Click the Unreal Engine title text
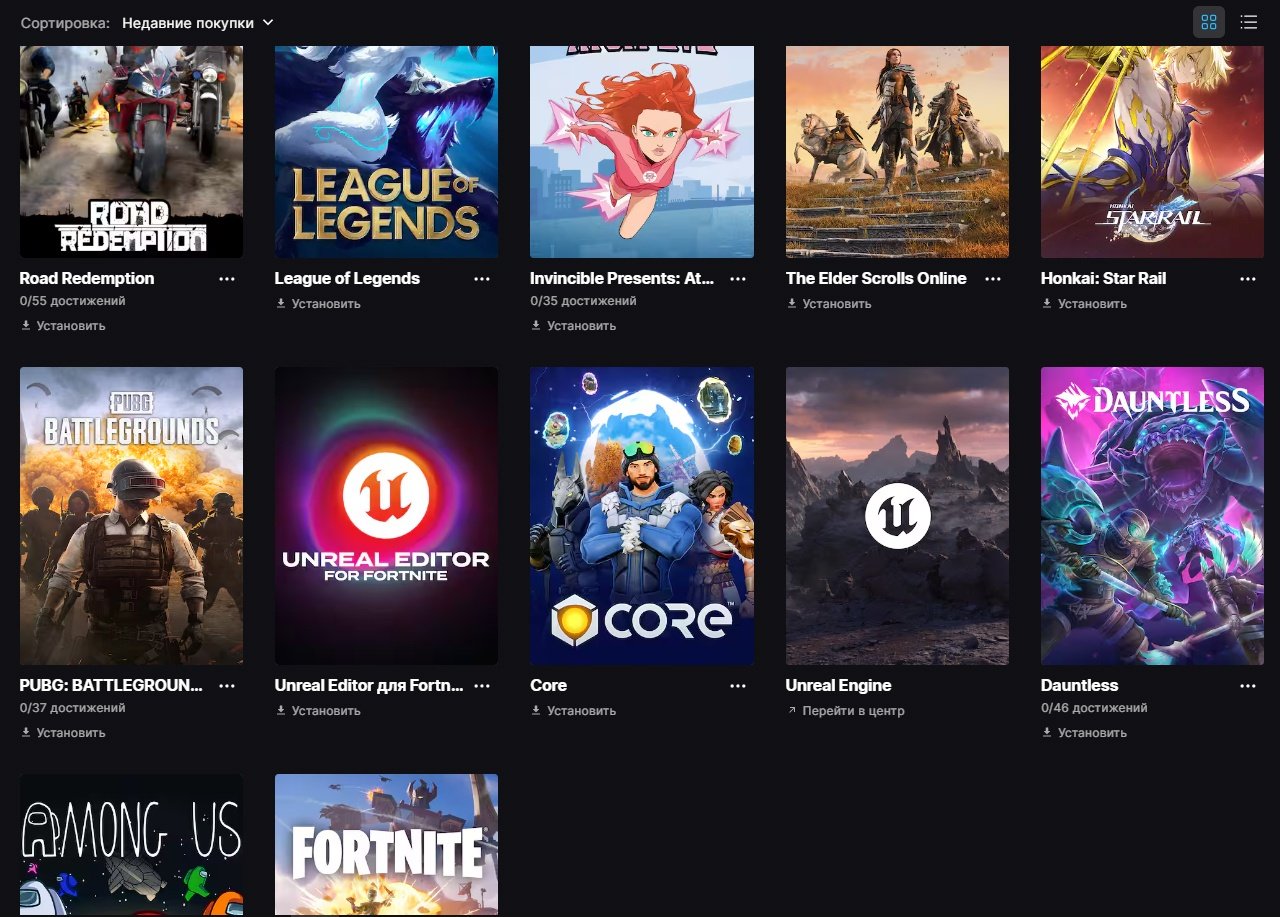The height and width of the screenshot is (917, 1280). click(x=838, y=686)
